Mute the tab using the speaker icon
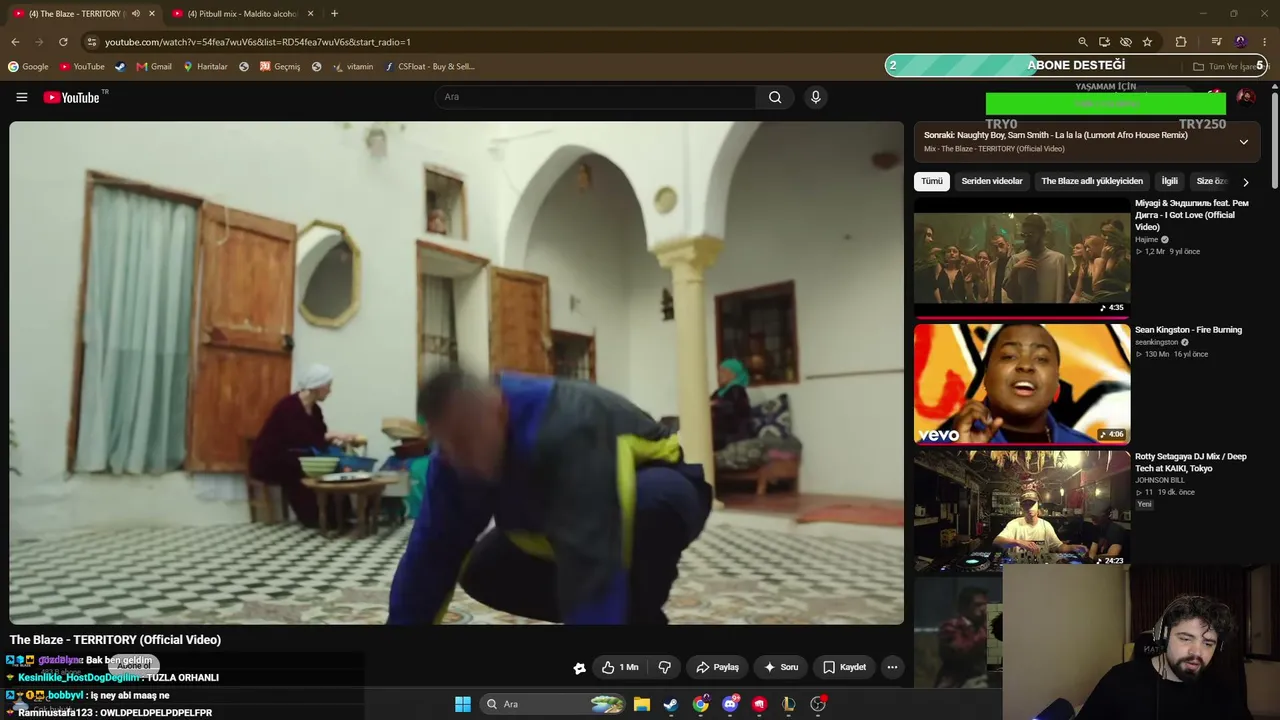This screenshot has width=1280, height=720. click(x=136, y=14)
